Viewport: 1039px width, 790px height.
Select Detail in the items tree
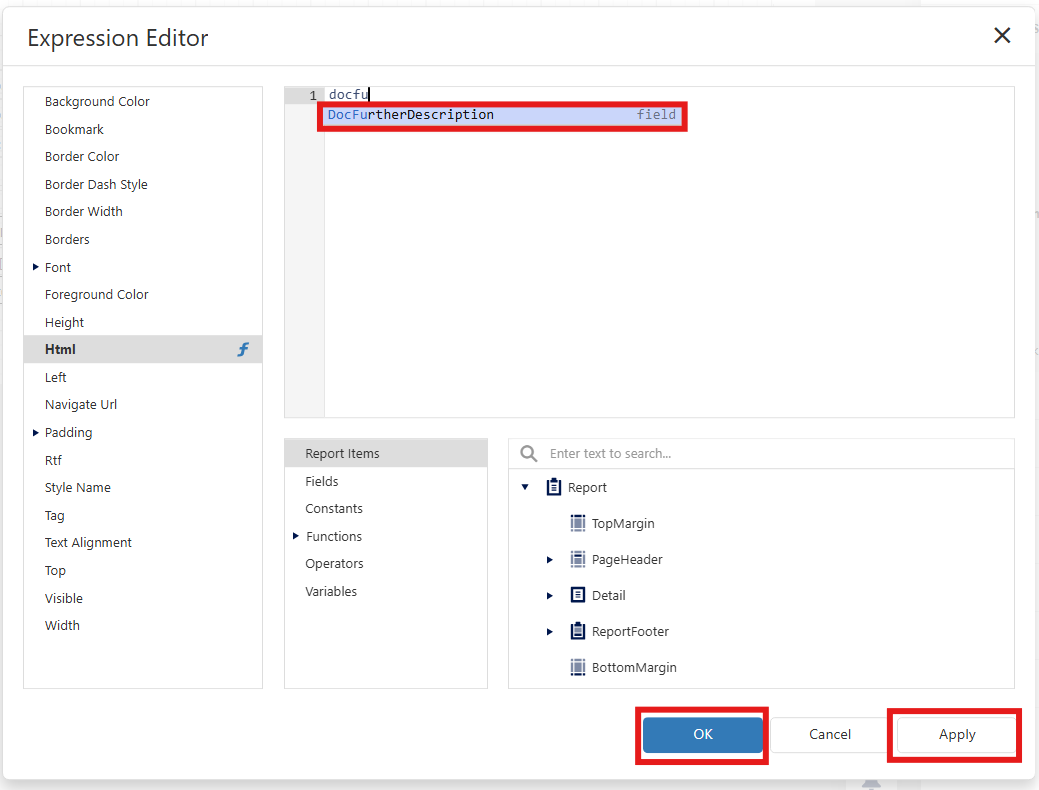tap(608, 595)
